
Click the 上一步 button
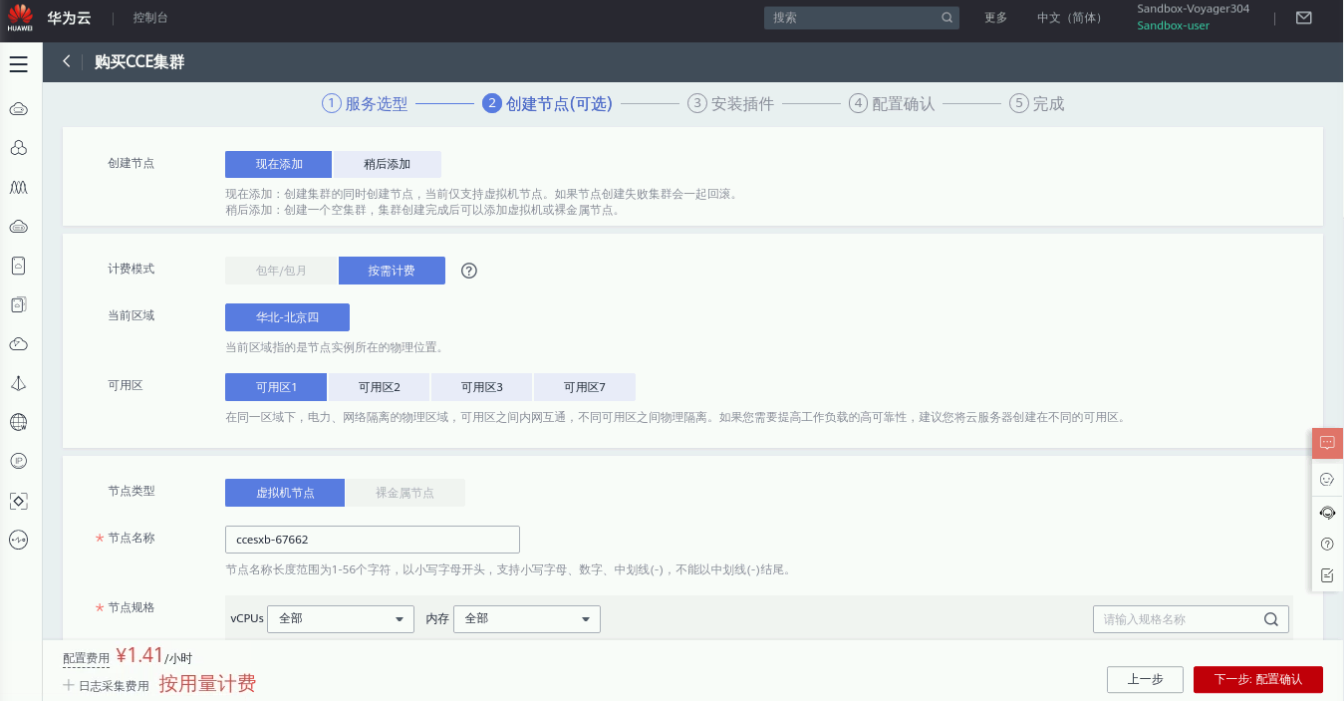1145,679
